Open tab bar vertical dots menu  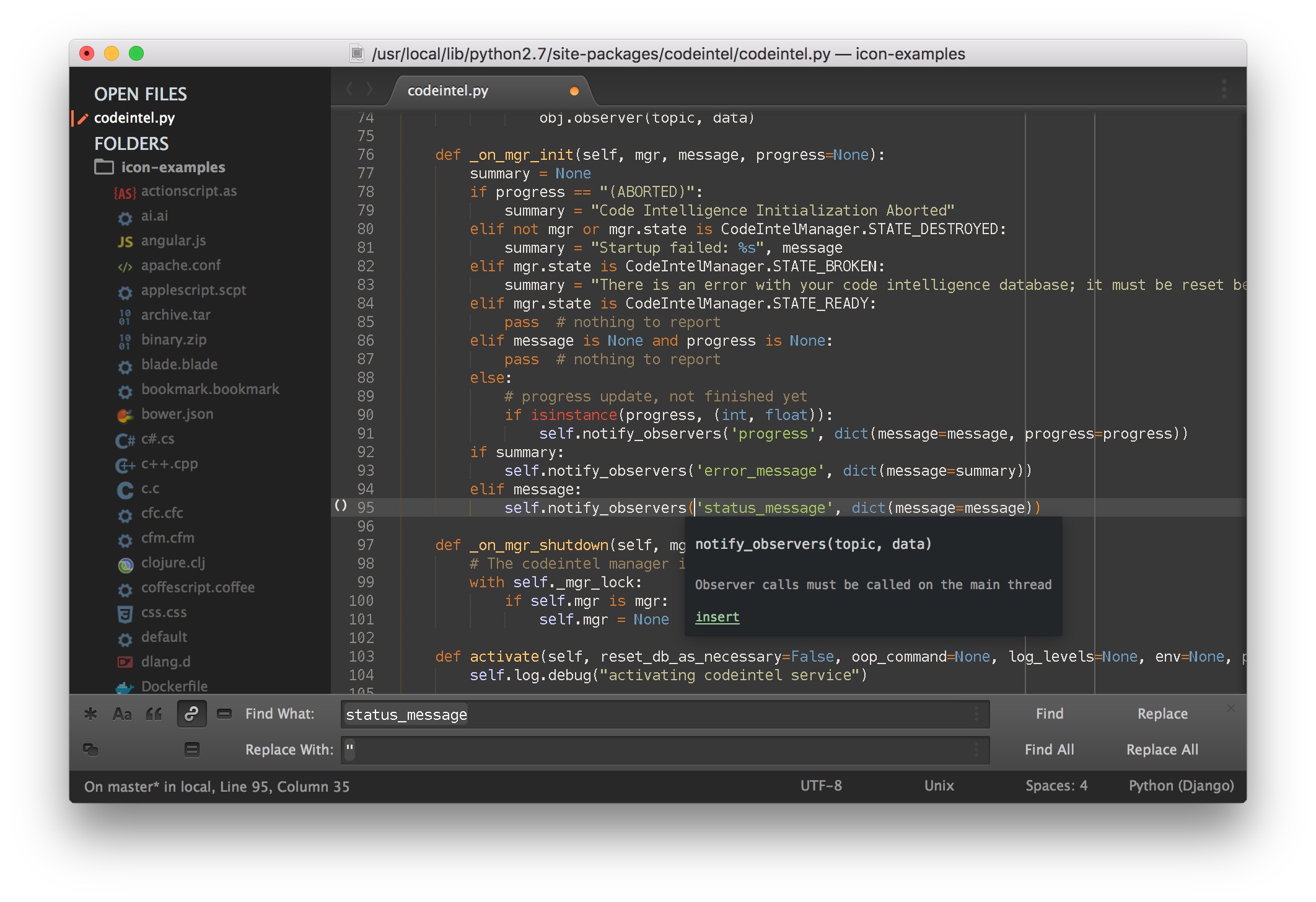pos(1224,89)
